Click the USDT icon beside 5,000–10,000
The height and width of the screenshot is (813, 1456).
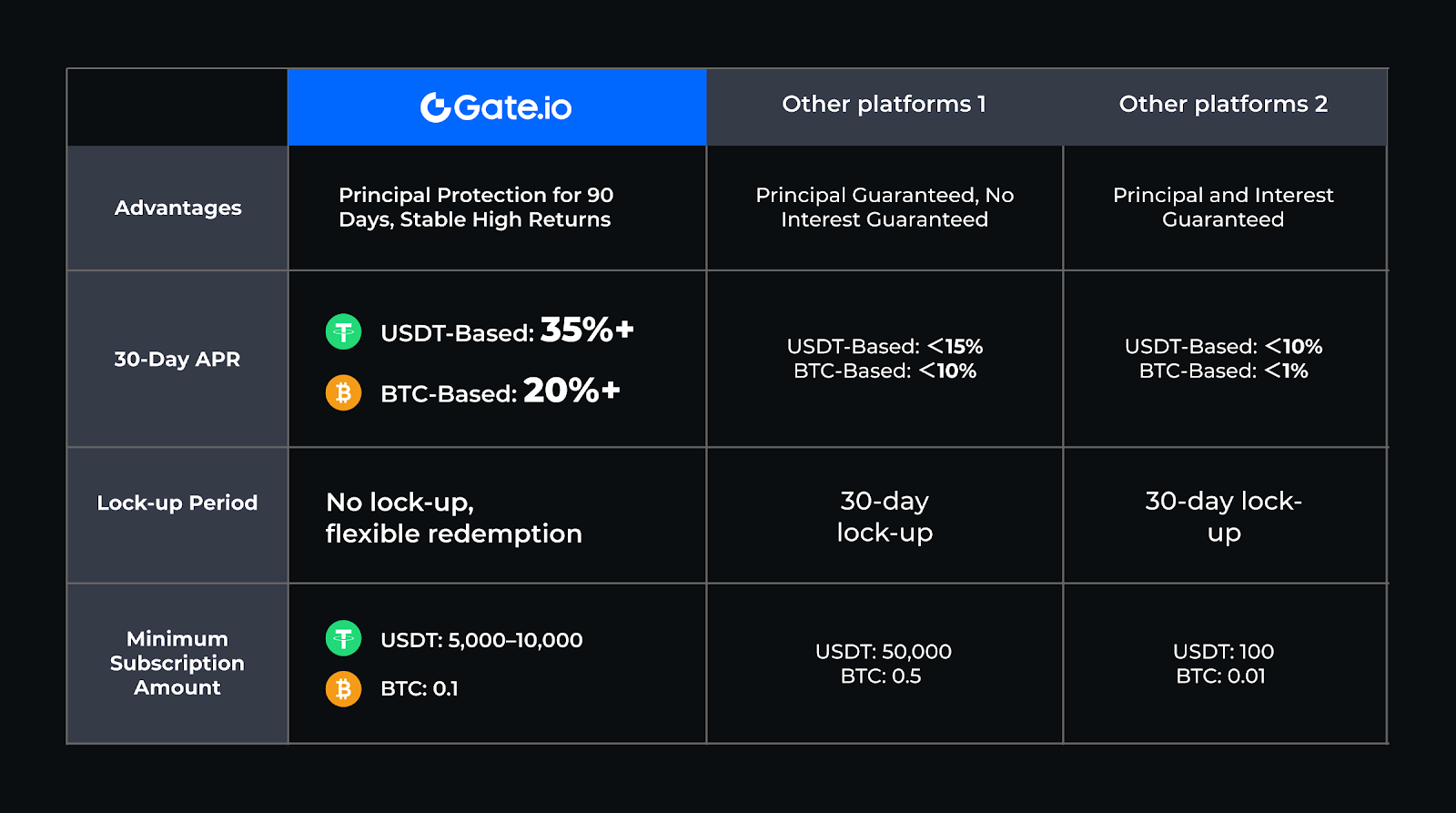[344, 638]
